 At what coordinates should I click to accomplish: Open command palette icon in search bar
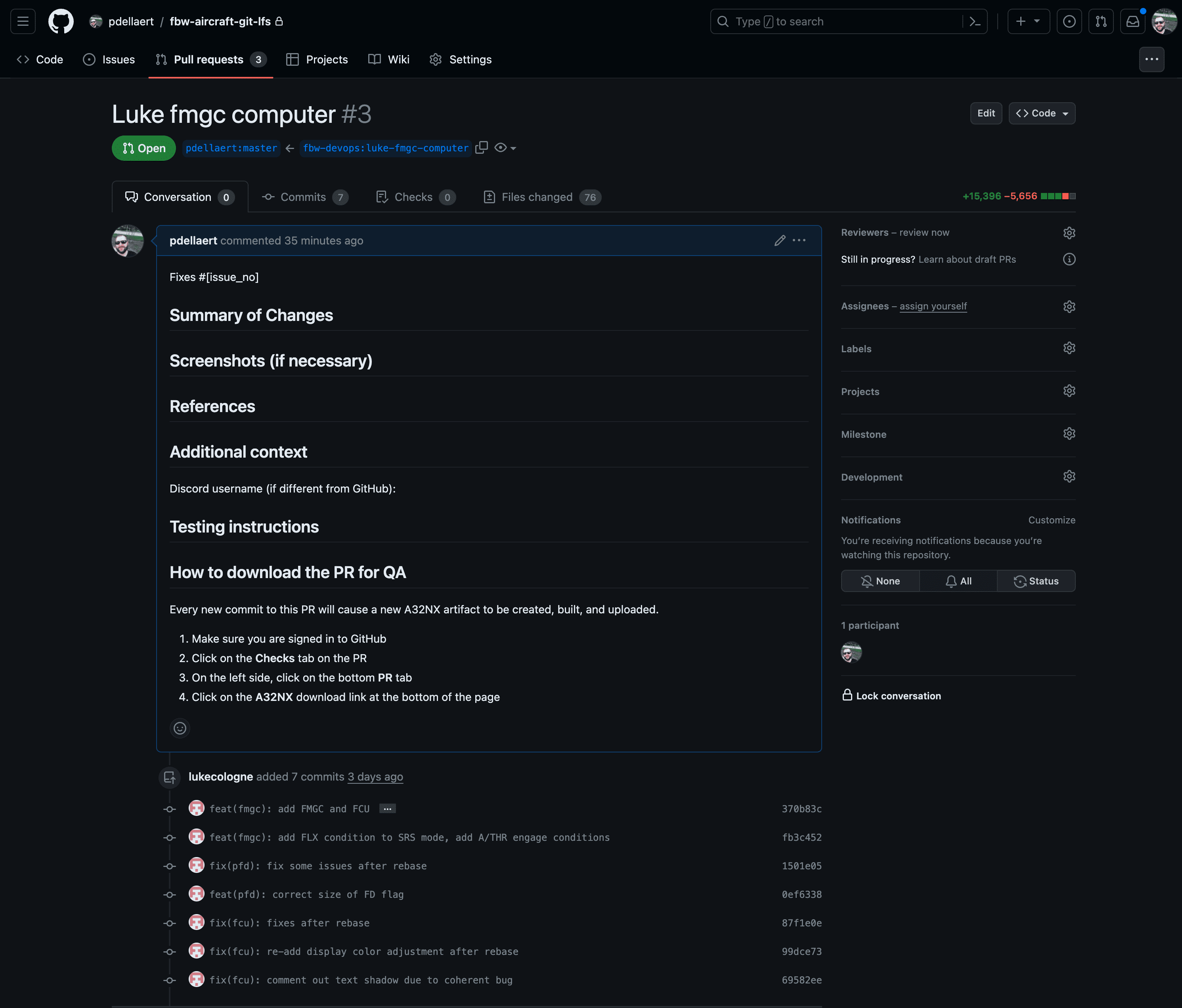(x=975, y=22)
